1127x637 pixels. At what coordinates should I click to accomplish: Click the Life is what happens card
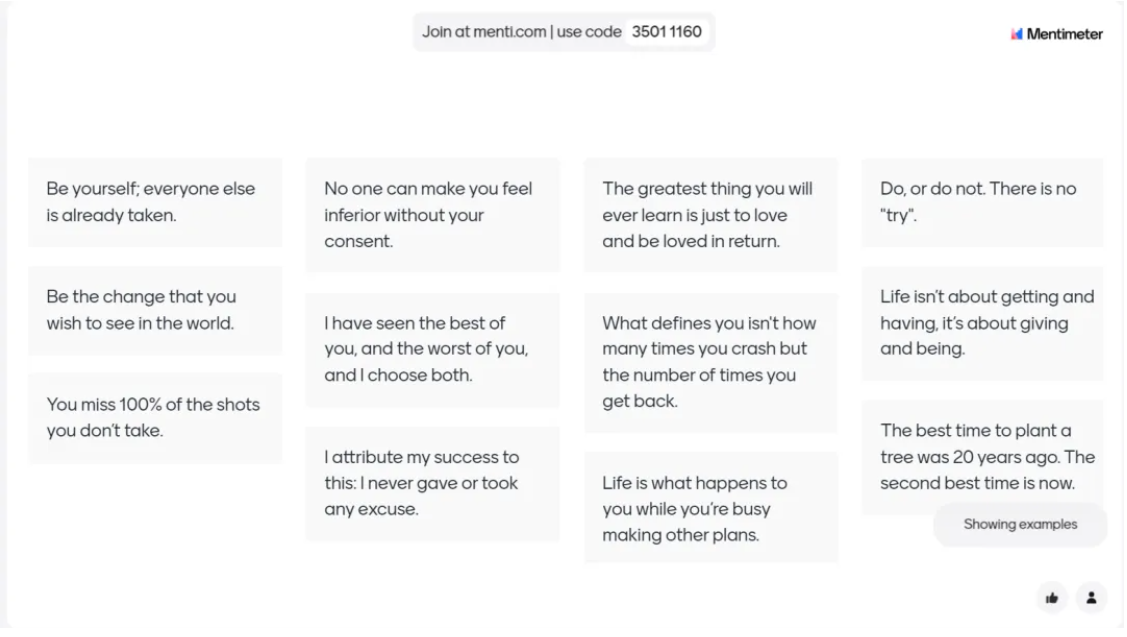click(711, 508)
